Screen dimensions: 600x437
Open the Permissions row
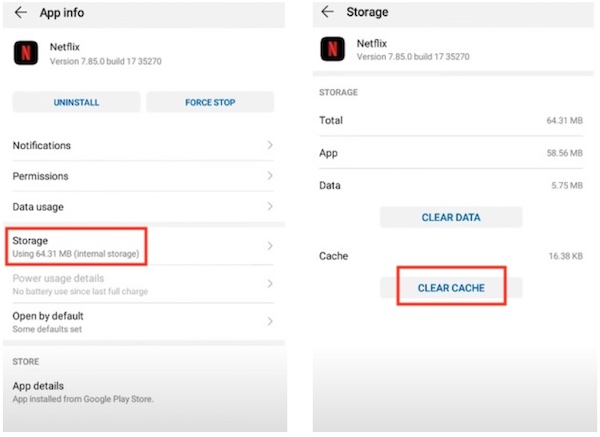pyautogui.click(x=143, y=176)
